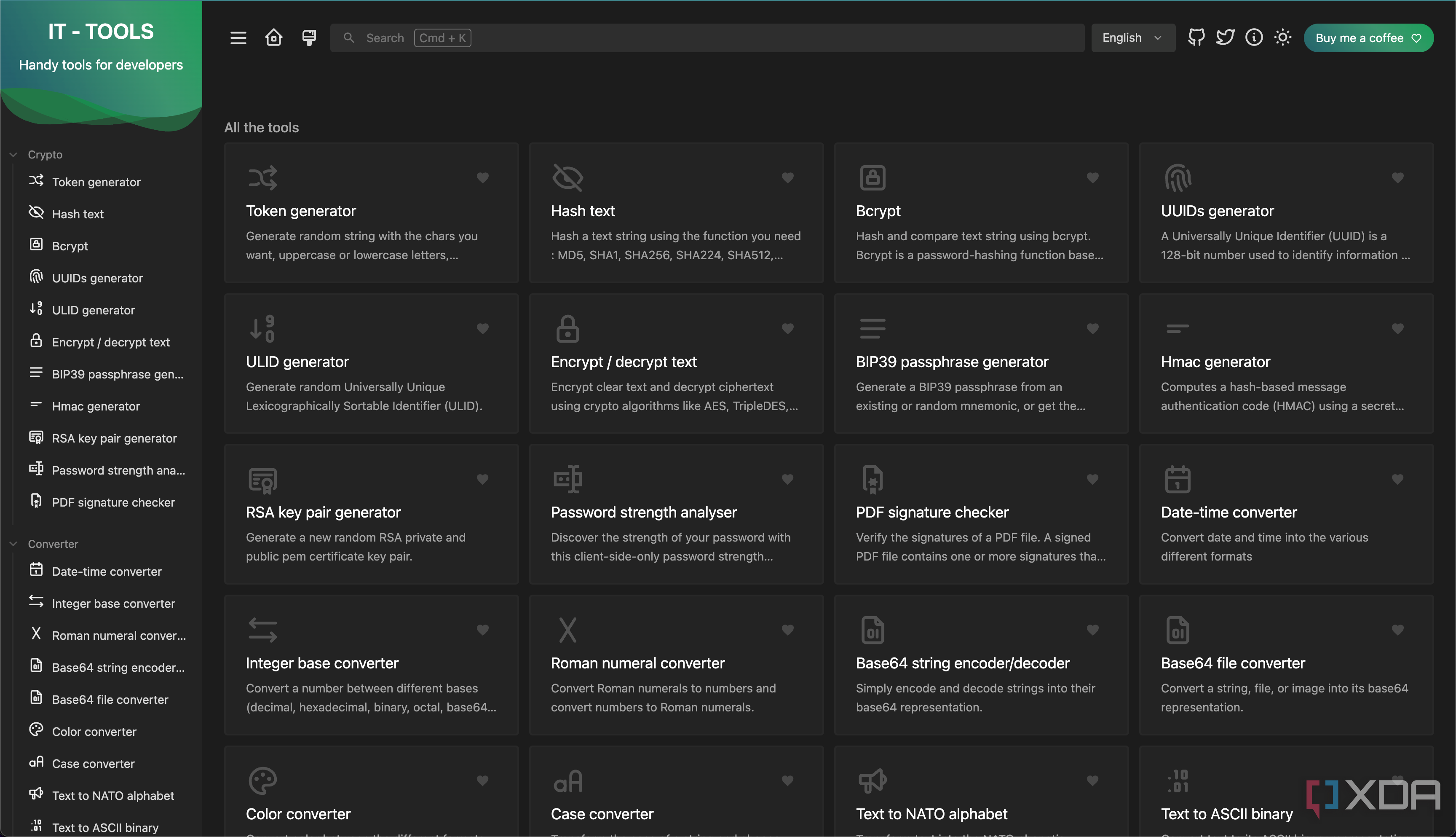Open the Twitter profile icon
Viewport: 1456px width, 837px height.
1225,38
